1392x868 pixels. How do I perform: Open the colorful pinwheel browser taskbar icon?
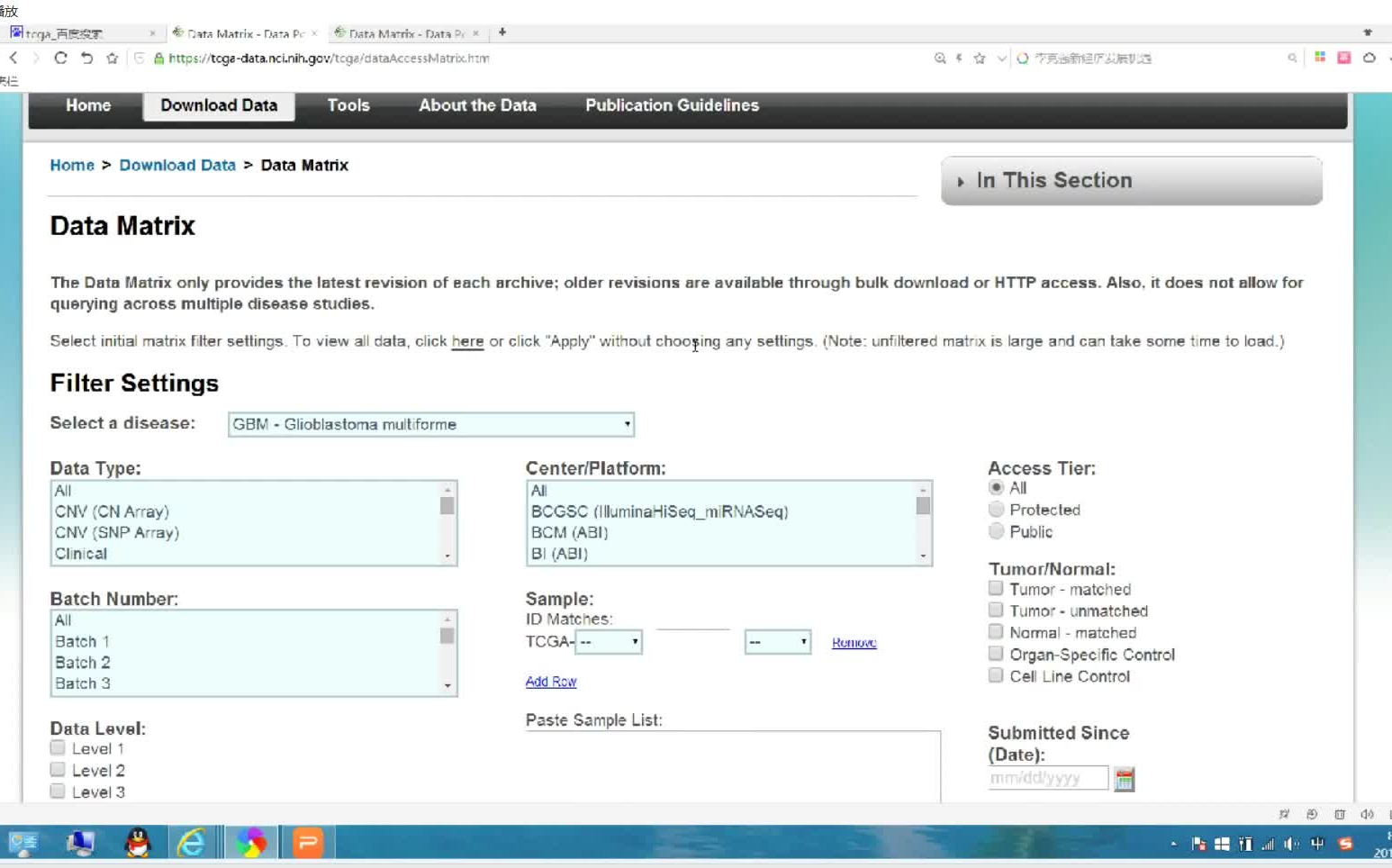point(251,843)
